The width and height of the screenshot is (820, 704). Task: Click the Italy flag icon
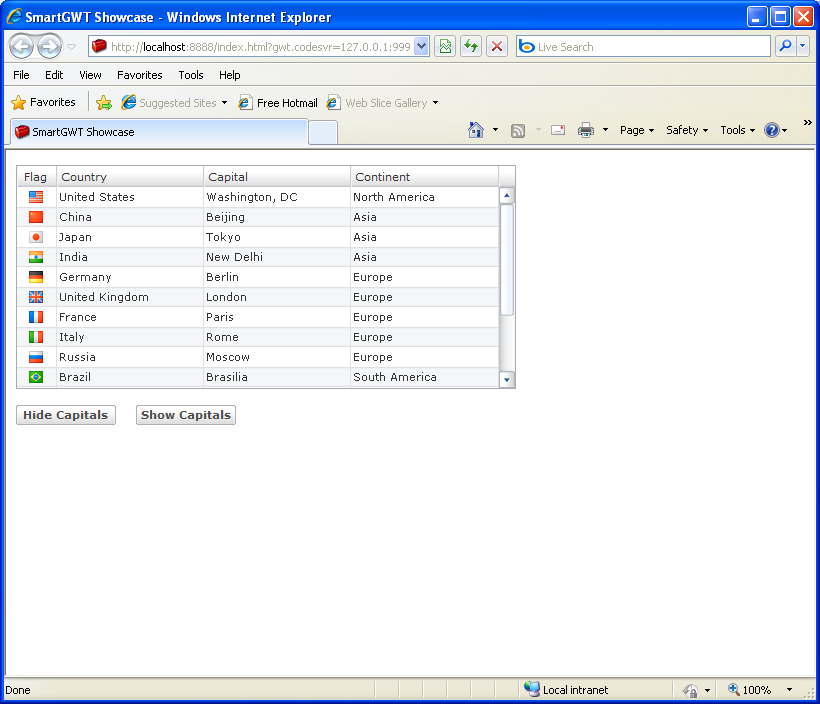coord(36,337)
